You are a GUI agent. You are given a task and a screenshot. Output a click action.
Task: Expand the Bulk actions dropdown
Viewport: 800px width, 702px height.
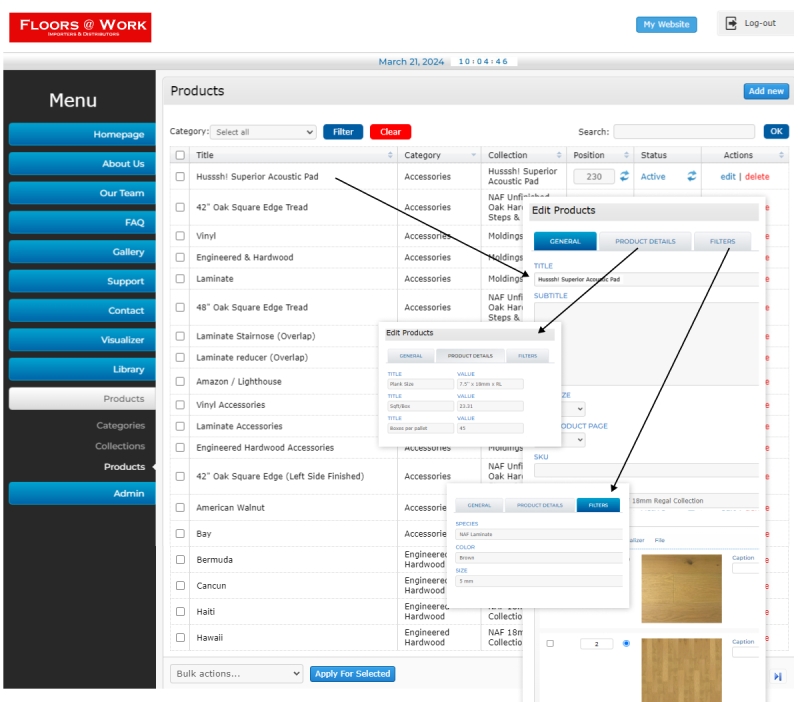(236, 674)
